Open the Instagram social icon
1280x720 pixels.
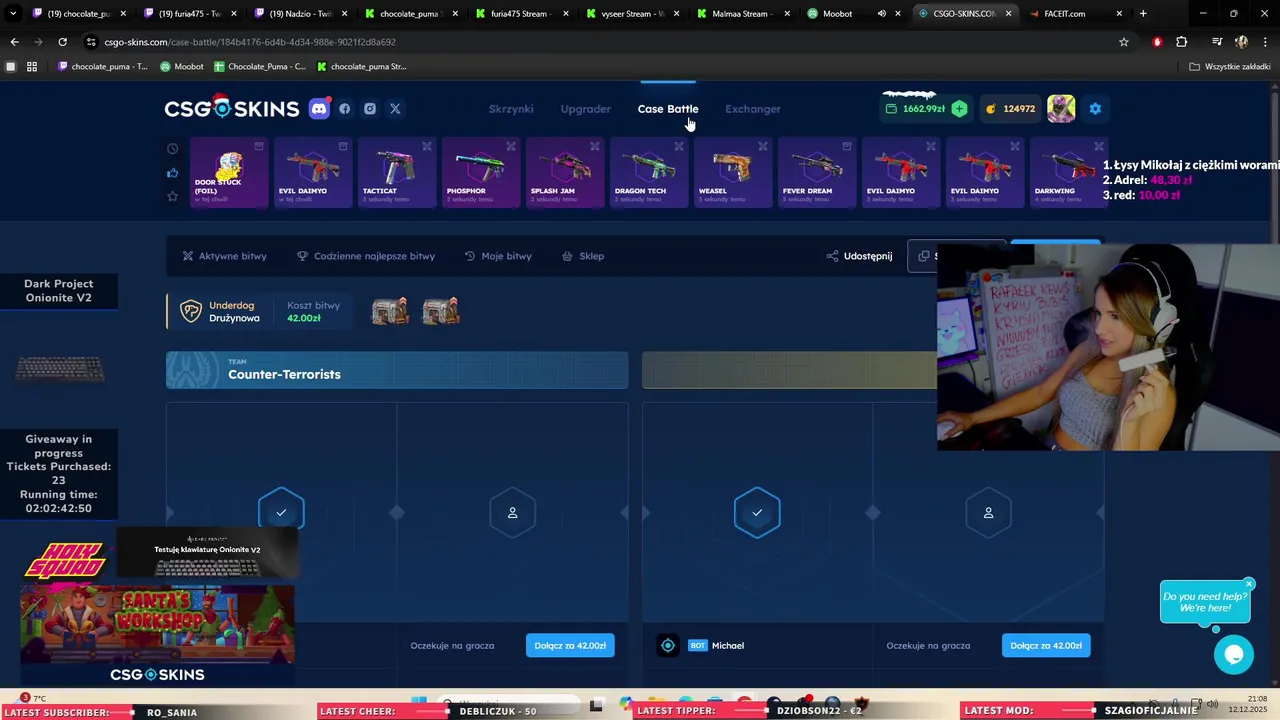click(x=370, y=109)
